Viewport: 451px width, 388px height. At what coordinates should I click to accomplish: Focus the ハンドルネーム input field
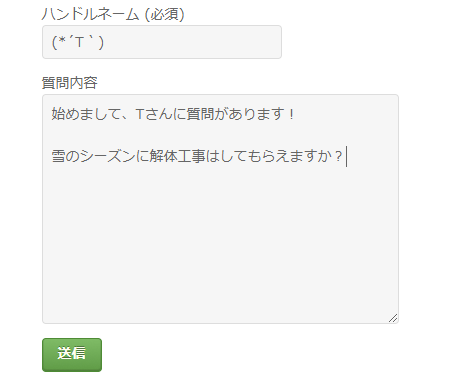click(162, 42)
